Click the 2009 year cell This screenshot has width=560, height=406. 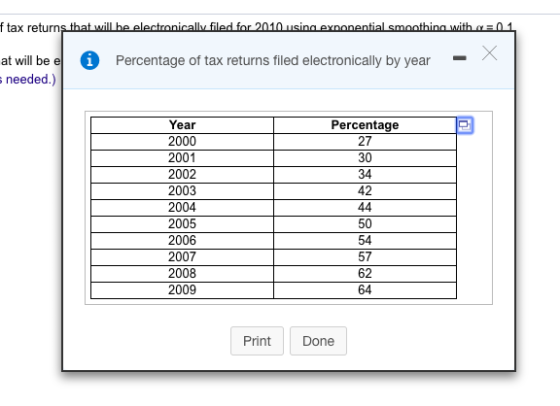point(182,290)
